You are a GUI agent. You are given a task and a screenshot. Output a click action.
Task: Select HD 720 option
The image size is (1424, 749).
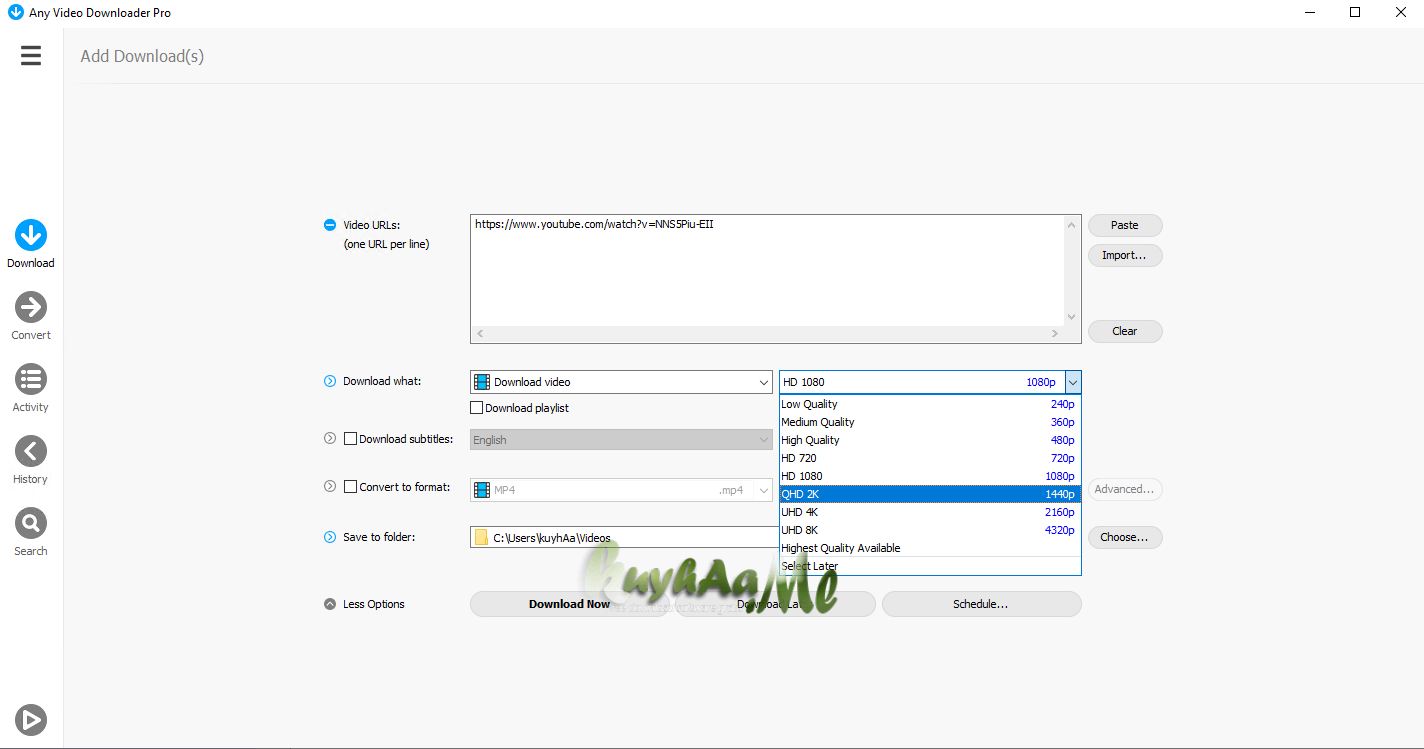930,458
